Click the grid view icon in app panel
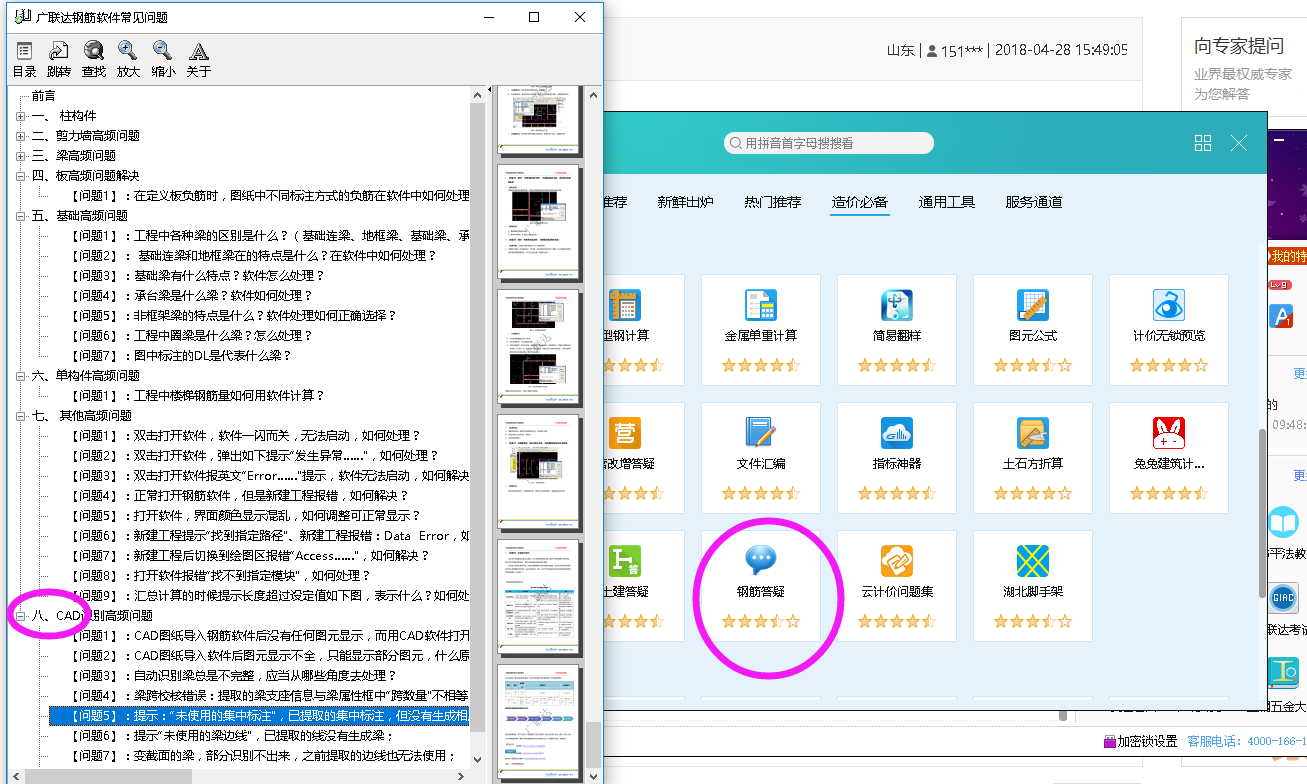This screenshot has width=1307, height=784. pos(1203,143)
